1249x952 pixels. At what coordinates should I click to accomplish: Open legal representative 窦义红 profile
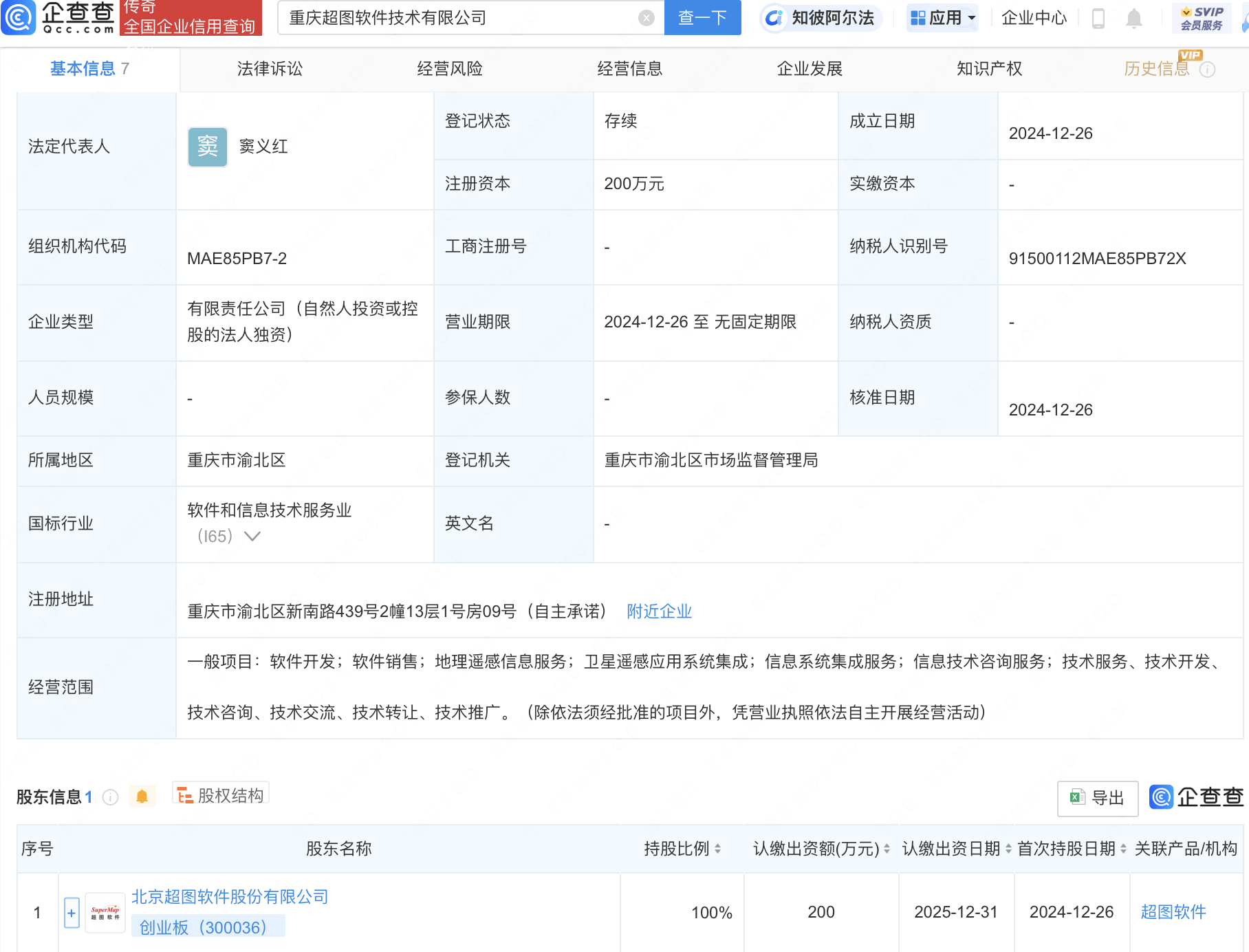263,147
